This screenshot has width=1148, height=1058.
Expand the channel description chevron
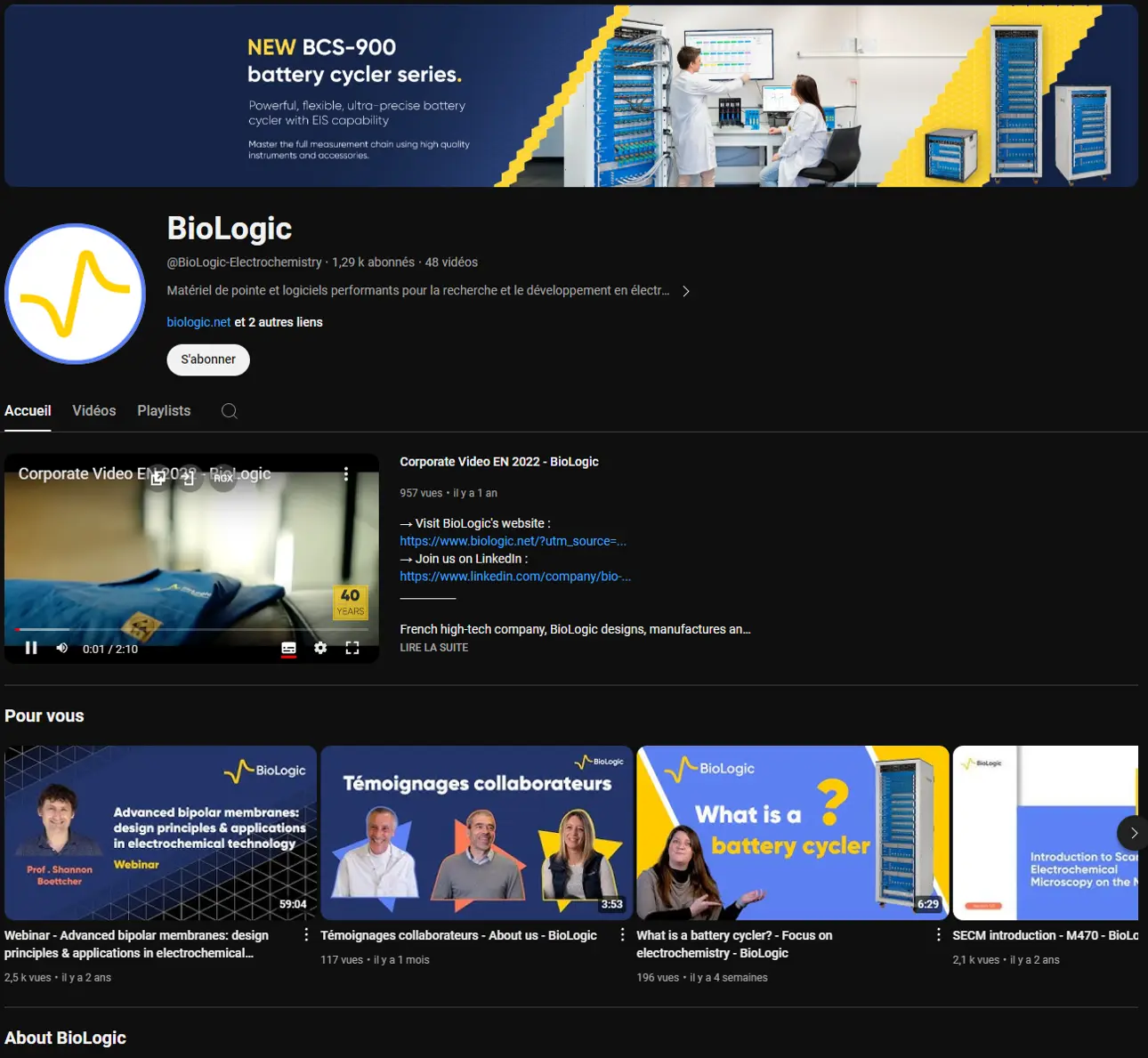coord(686,291)
